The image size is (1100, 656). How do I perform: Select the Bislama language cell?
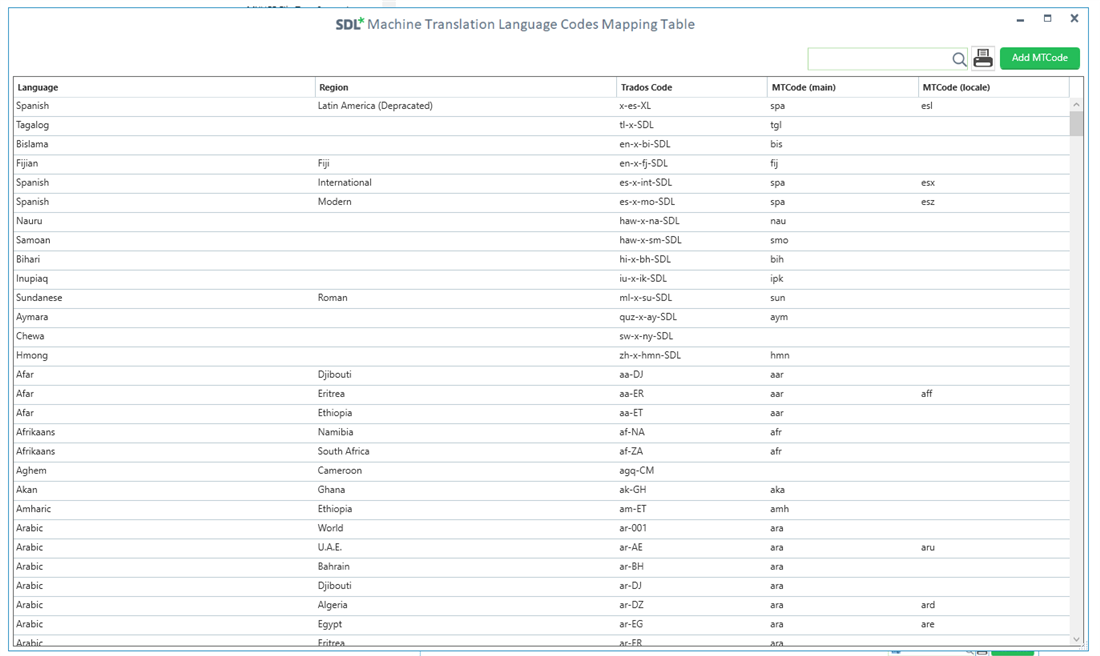coord(32,144)
